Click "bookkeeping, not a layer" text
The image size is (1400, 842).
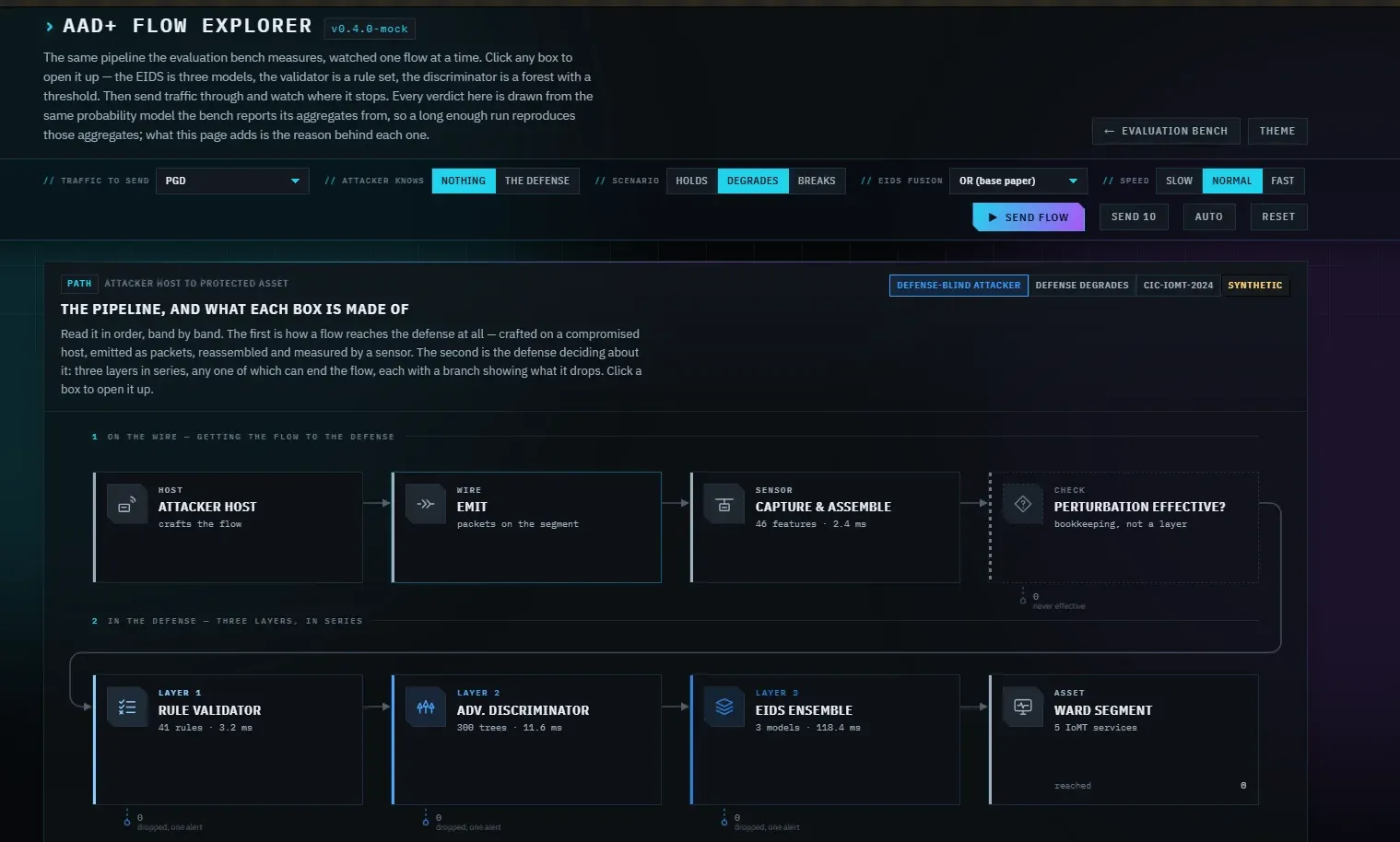[1120, 524]
